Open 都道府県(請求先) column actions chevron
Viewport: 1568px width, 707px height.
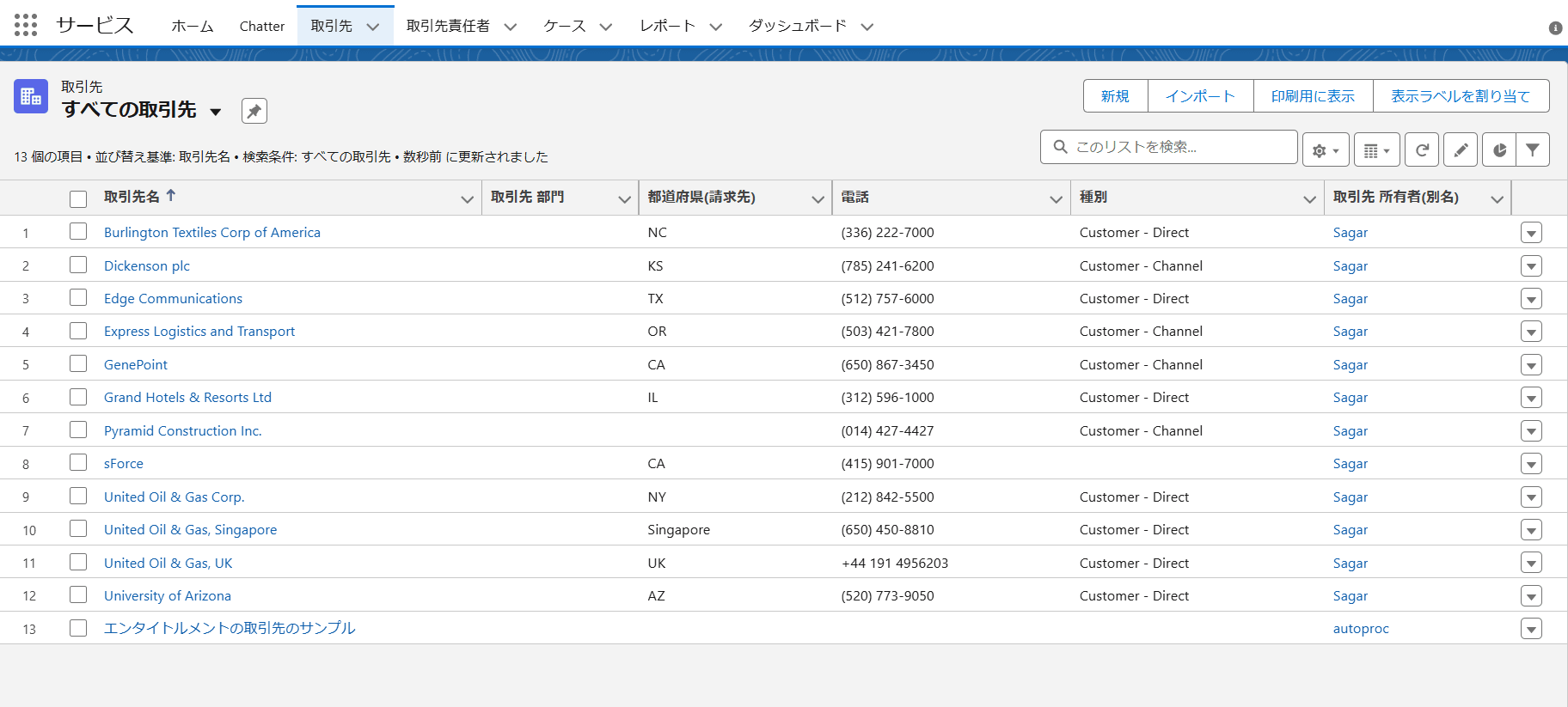tap(818, 199)
